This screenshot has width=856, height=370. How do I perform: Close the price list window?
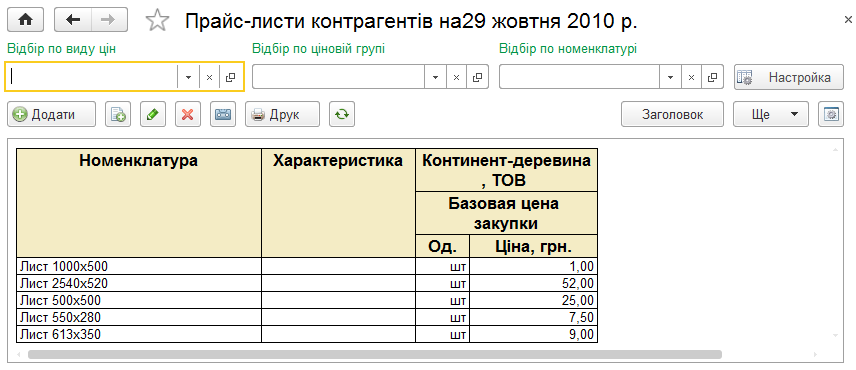tap(848, 20)
